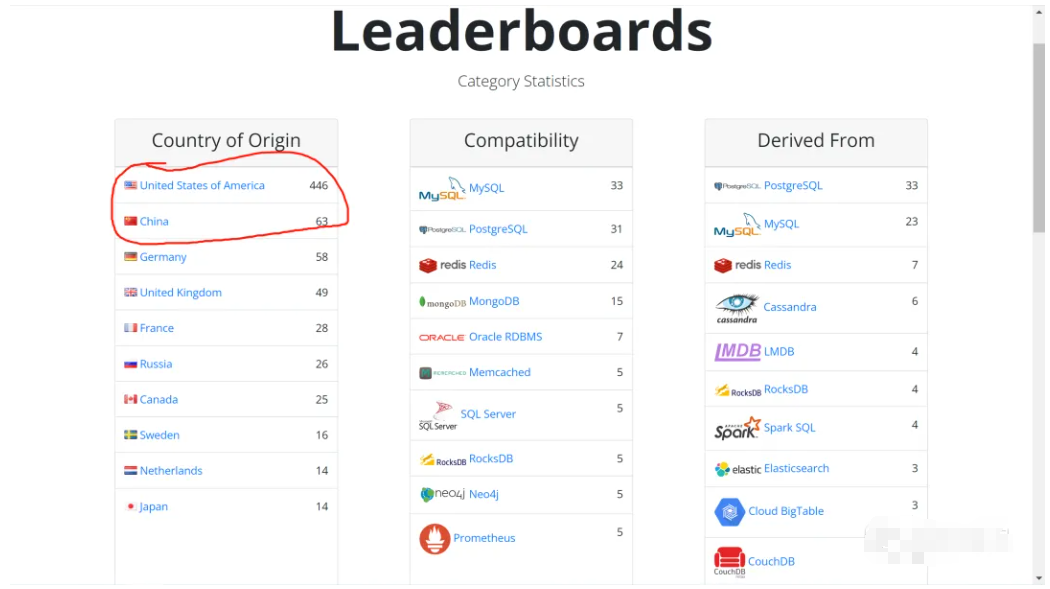Click the PostgreSQL logo under Derived From

pos(737,186)
